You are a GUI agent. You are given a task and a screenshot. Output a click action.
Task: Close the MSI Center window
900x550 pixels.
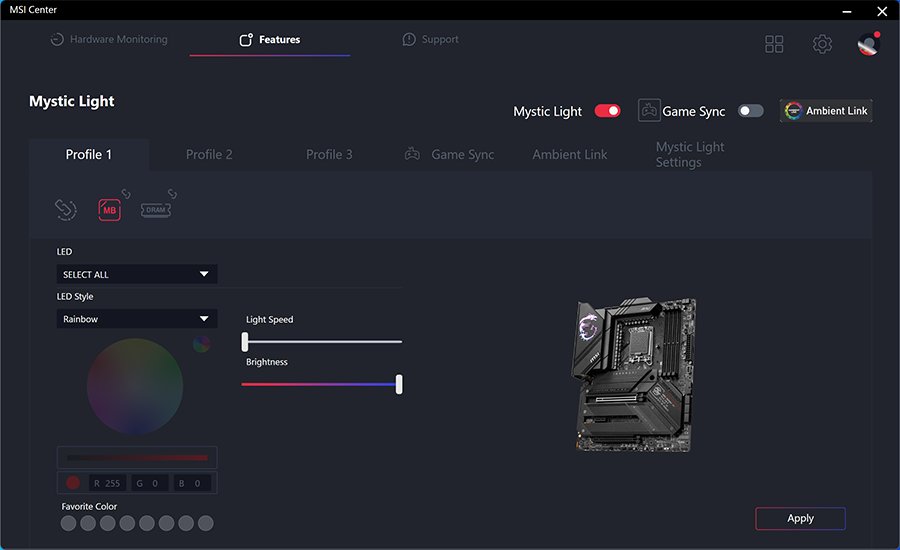[882, 11]
